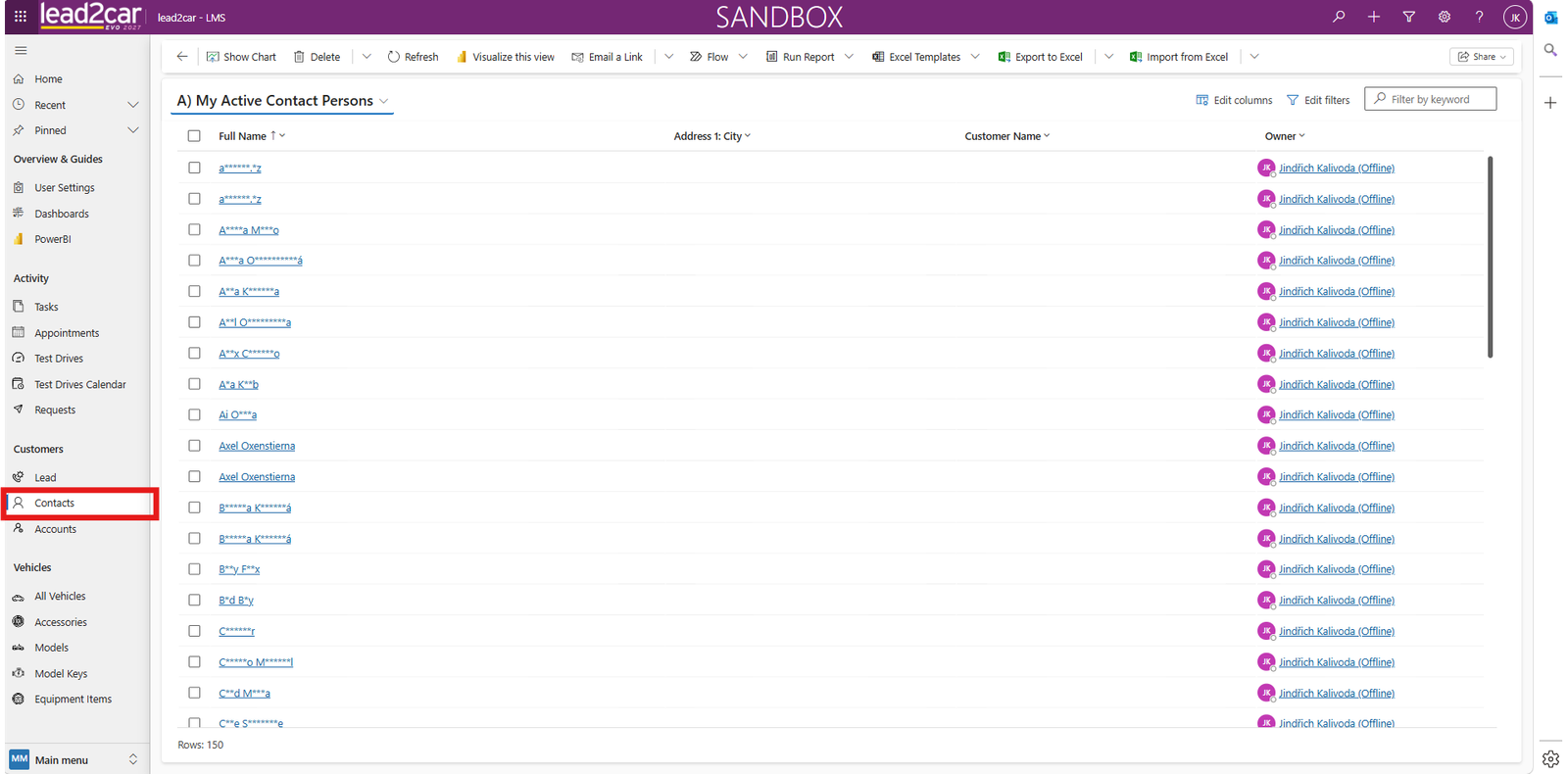The width and height of the screenshot is (1568, 774).
Task: Tick the checkbox for Ai O***a
Action: tap(194, 414)
